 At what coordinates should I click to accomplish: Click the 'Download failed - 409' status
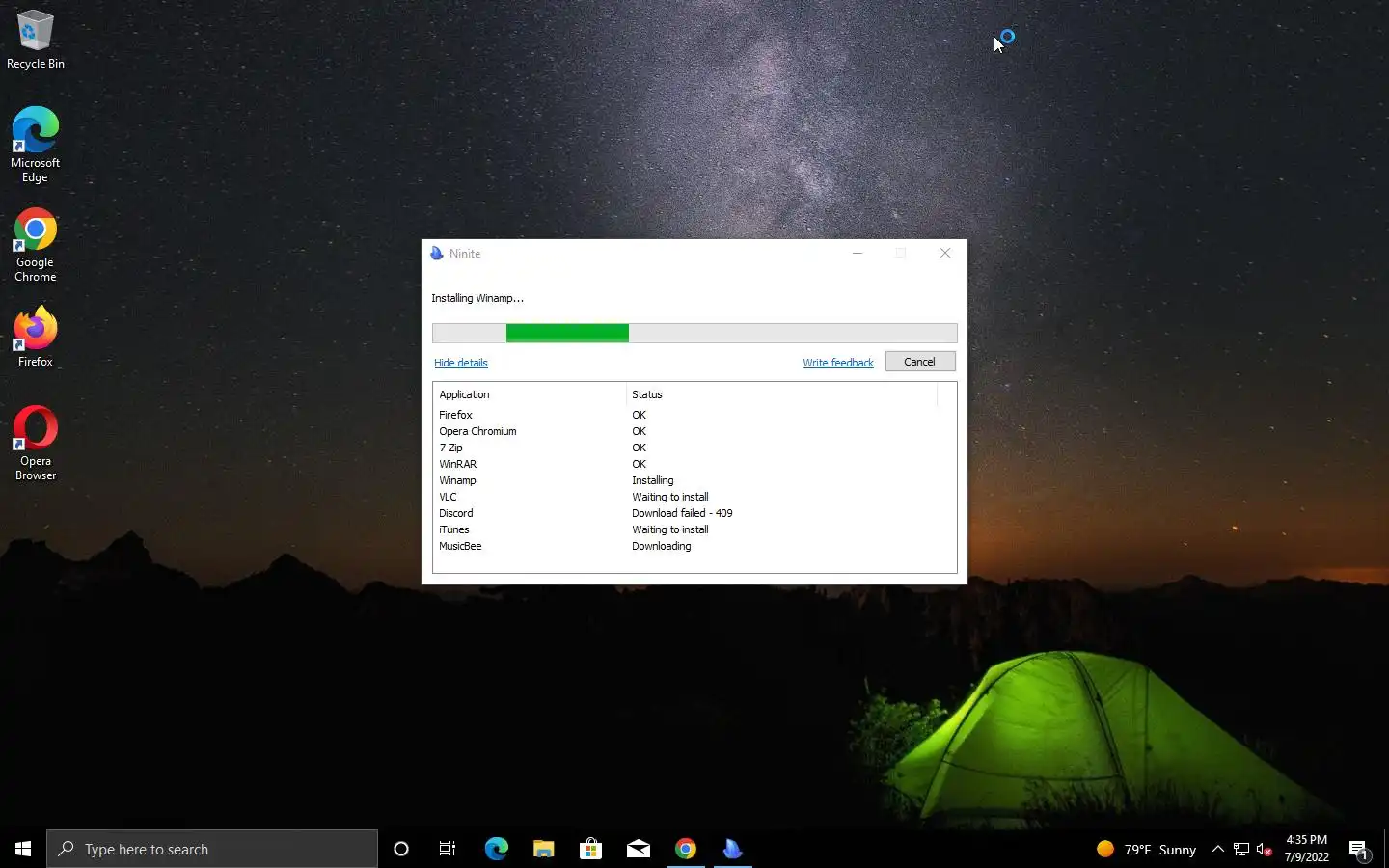pos(682,513)
